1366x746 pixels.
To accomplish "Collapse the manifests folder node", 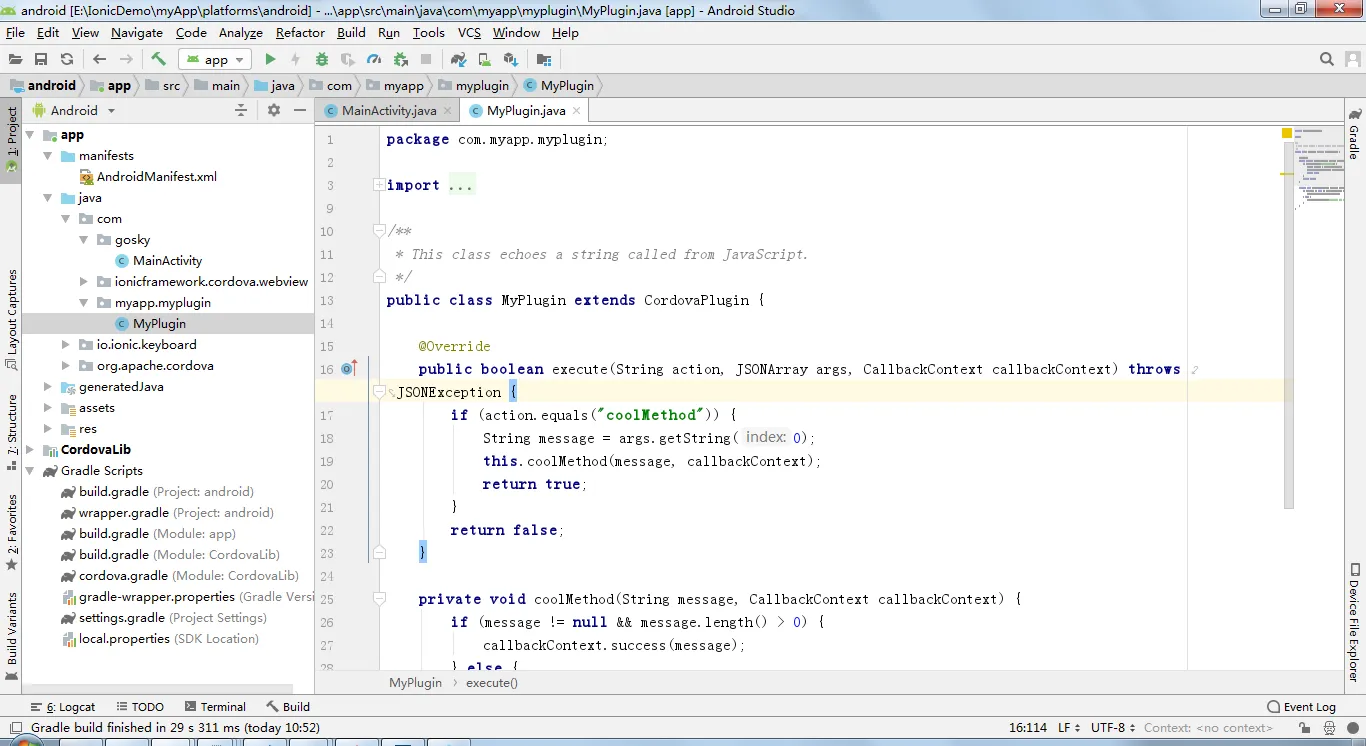I will (48, 156).
